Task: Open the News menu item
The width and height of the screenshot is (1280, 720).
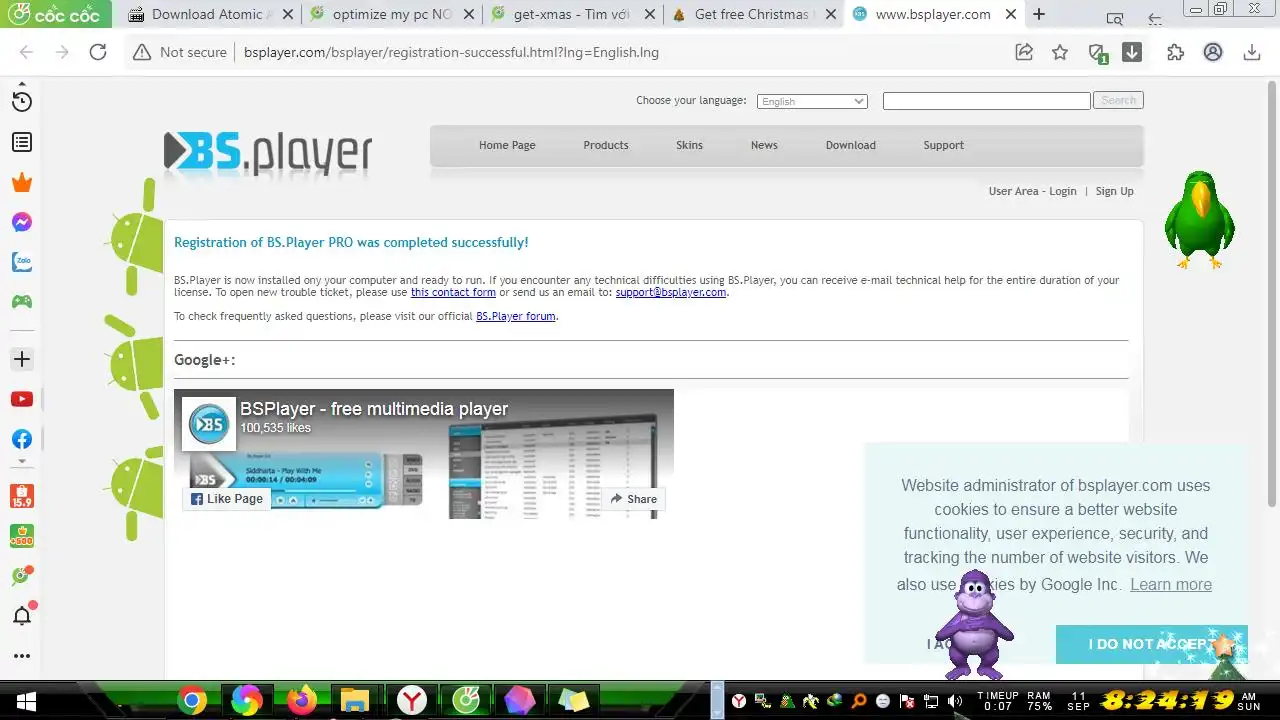Action: (x=764, y=145)
